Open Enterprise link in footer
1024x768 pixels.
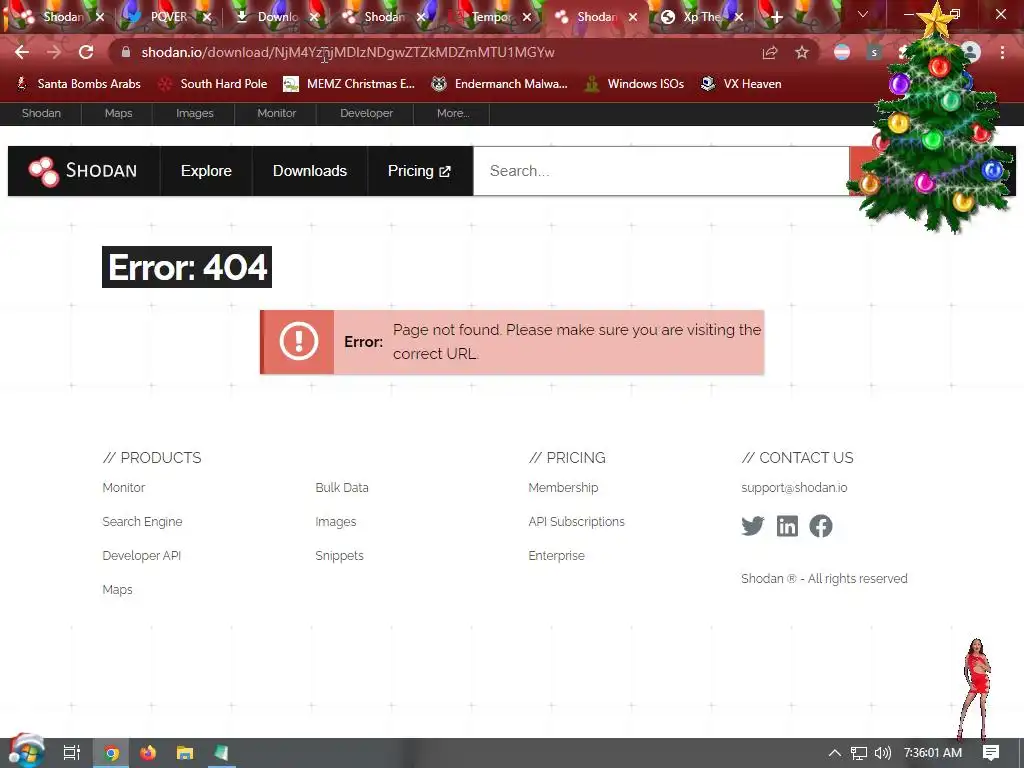click(556, 556)
